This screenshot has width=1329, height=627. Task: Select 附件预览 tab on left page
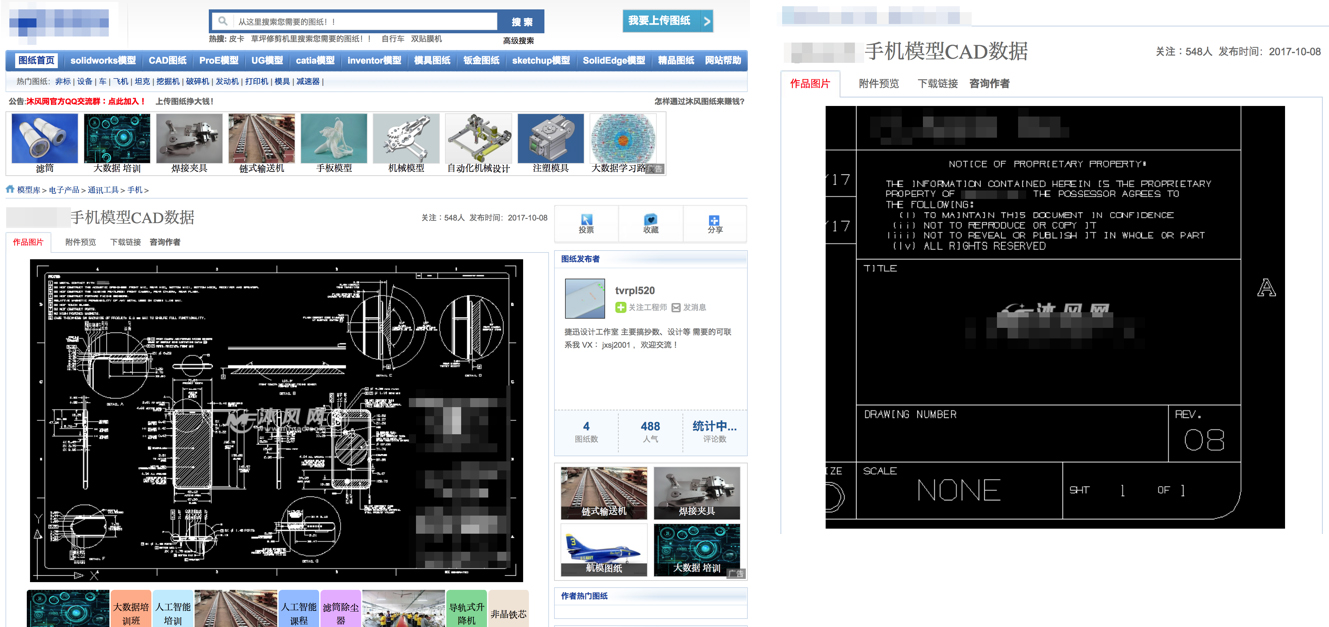(x=81, y=242)
